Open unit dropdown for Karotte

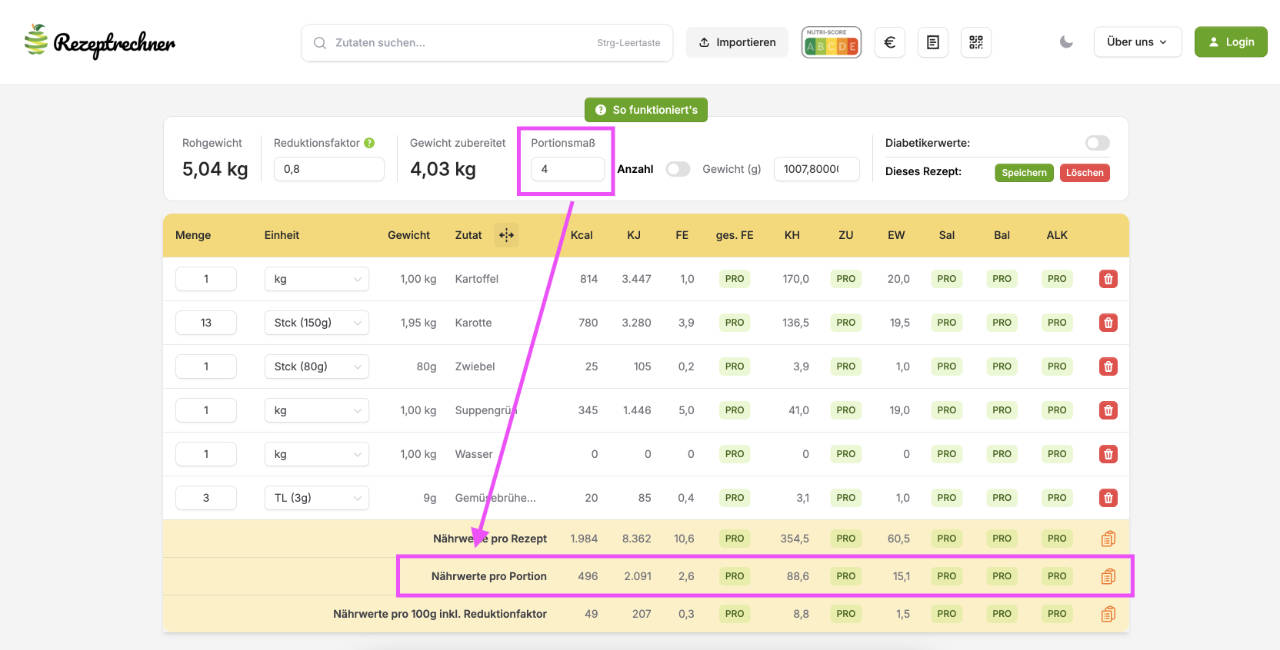click(316, 323)
